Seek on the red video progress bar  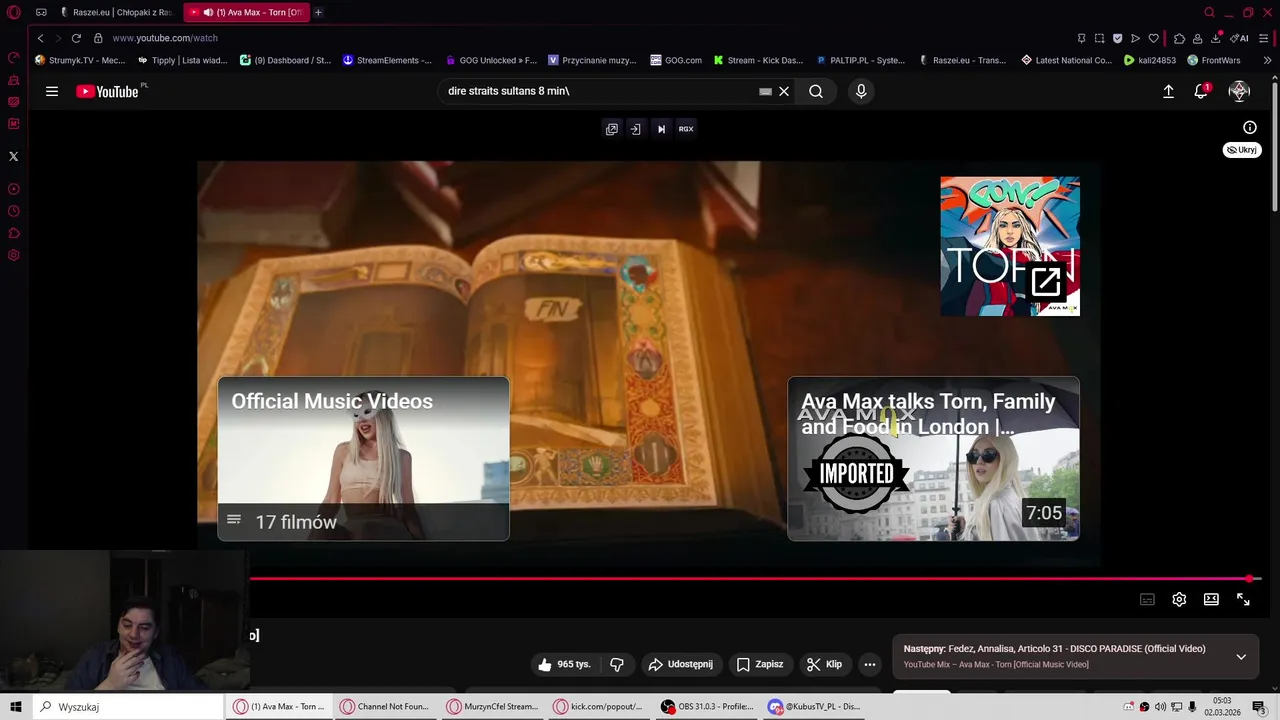click(755, 578)
